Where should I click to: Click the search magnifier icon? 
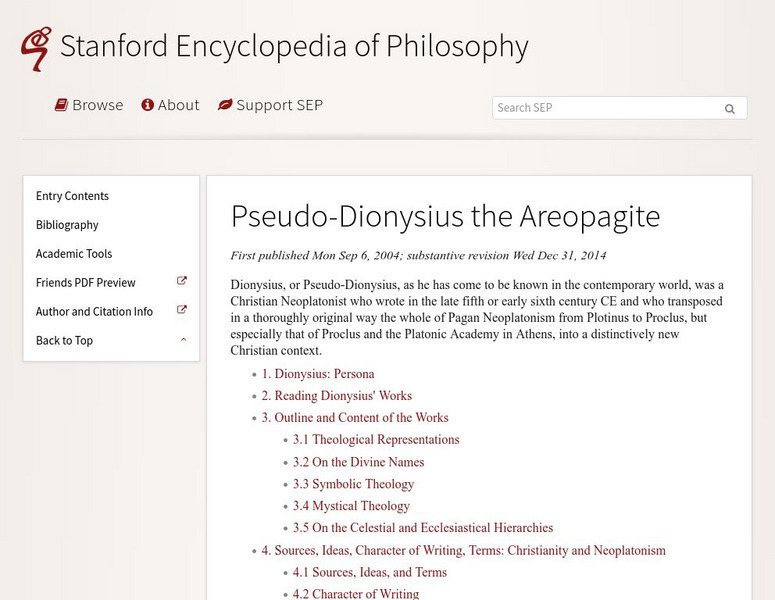click(x=730, y=109)
